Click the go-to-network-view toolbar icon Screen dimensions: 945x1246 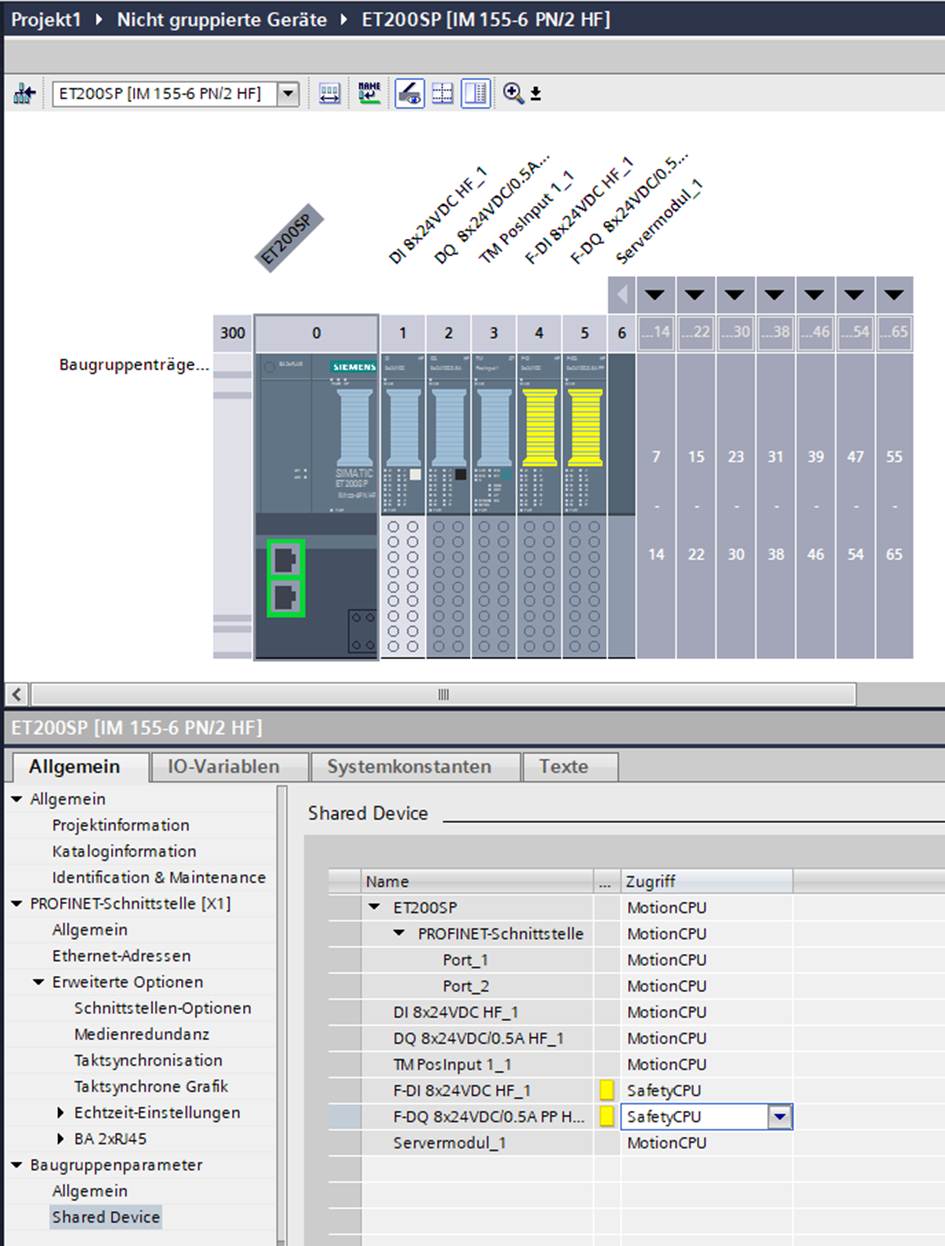click(24, 94)
